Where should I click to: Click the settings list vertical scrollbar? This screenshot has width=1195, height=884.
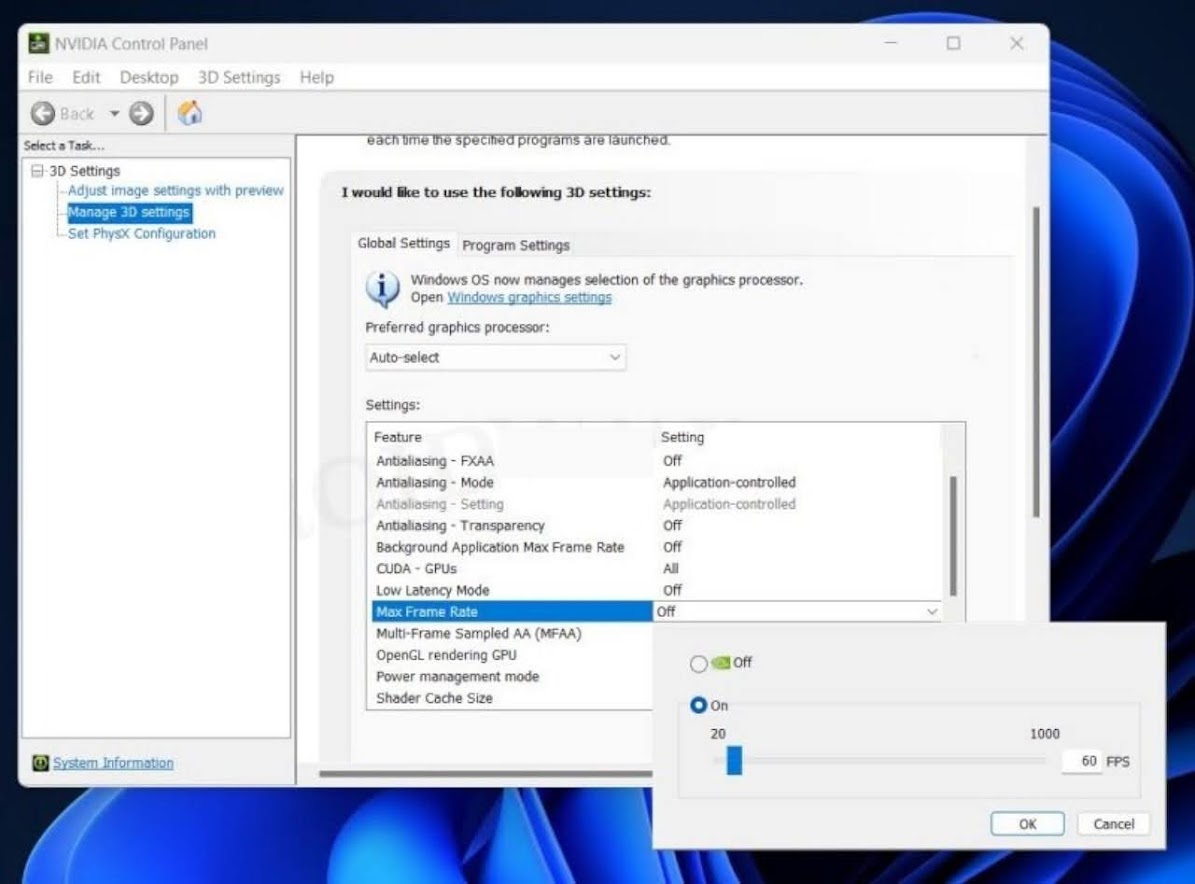coord(953,536)
